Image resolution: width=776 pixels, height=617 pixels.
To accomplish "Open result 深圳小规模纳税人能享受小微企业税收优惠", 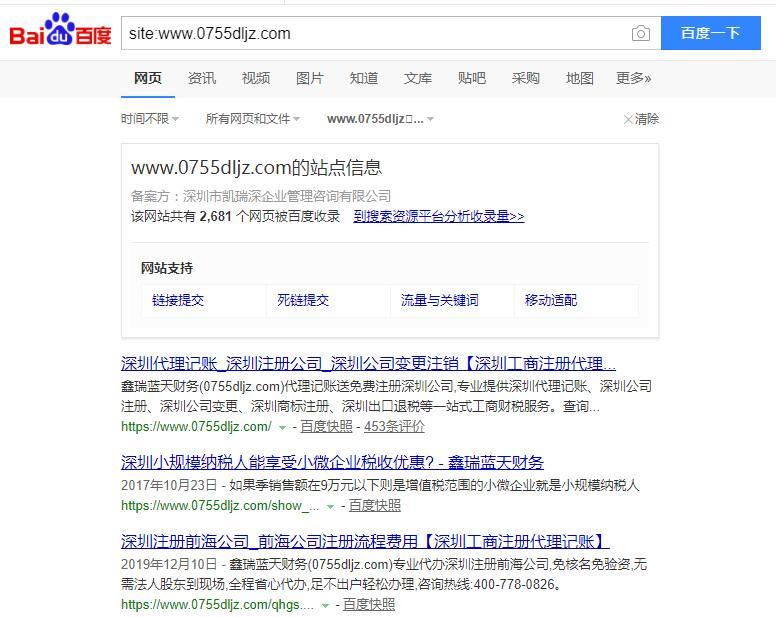I will click(332, 463).
